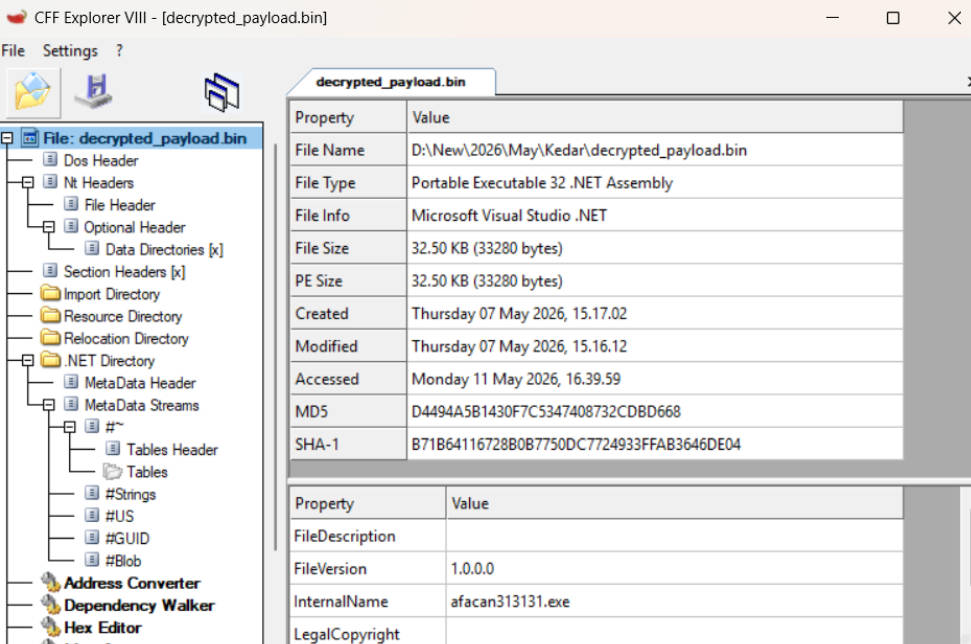Collapse the MetaData Streams tree node
Screen dimensions: 971x644
point(49,405)
